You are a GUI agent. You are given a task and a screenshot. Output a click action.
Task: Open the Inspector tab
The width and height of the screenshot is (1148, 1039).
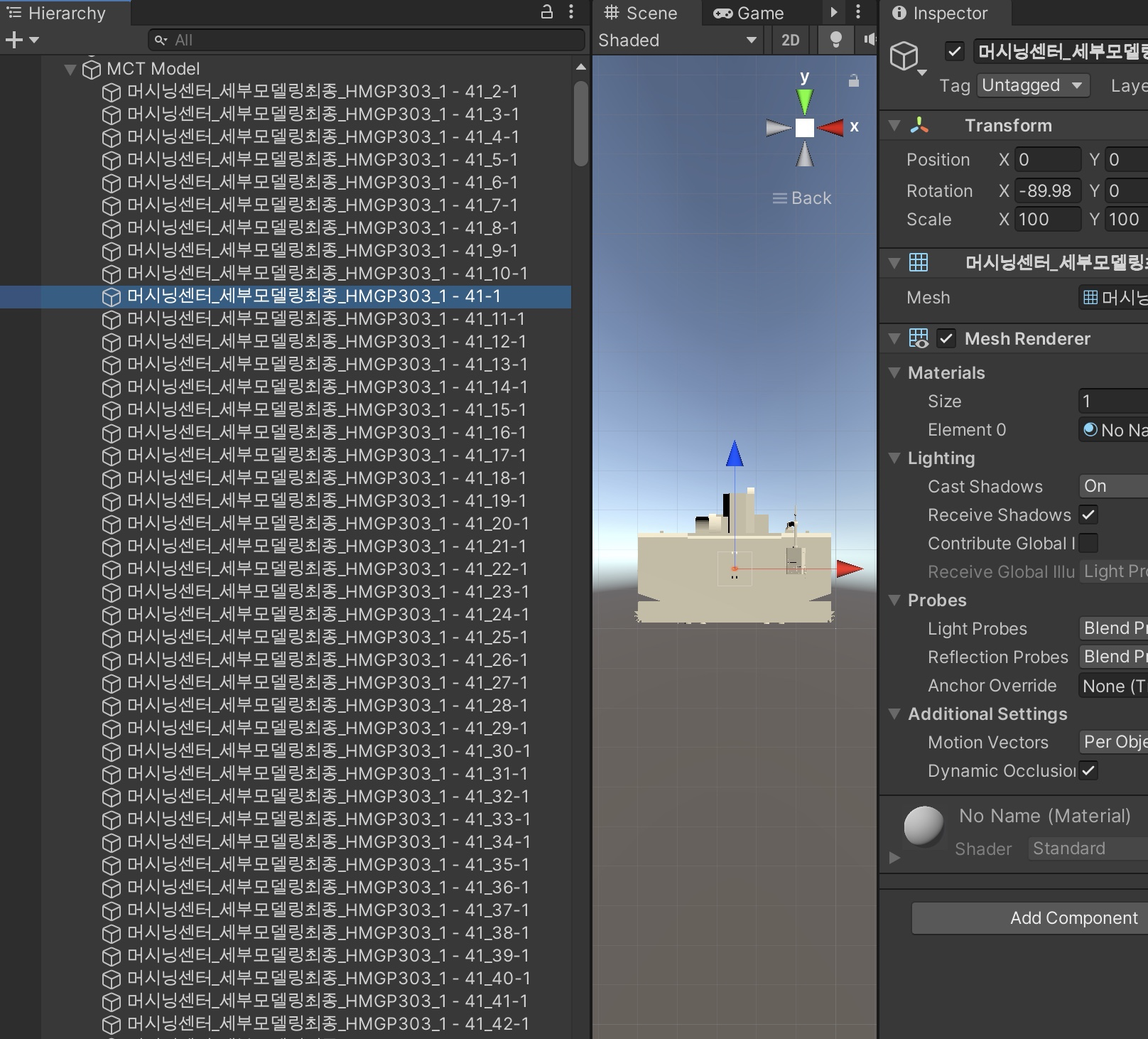940,13
